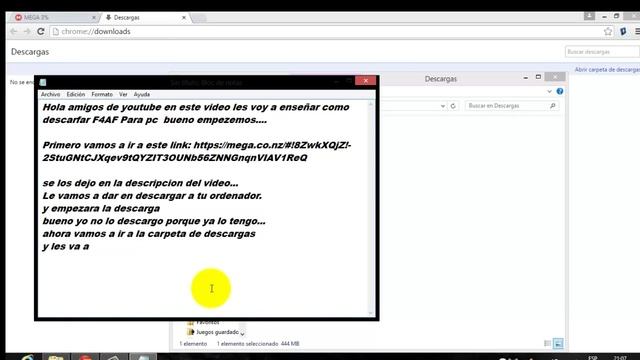The image size is (640, 360).
Task: Click the Notepad vertical scrollbar
Action: (371, 209)
